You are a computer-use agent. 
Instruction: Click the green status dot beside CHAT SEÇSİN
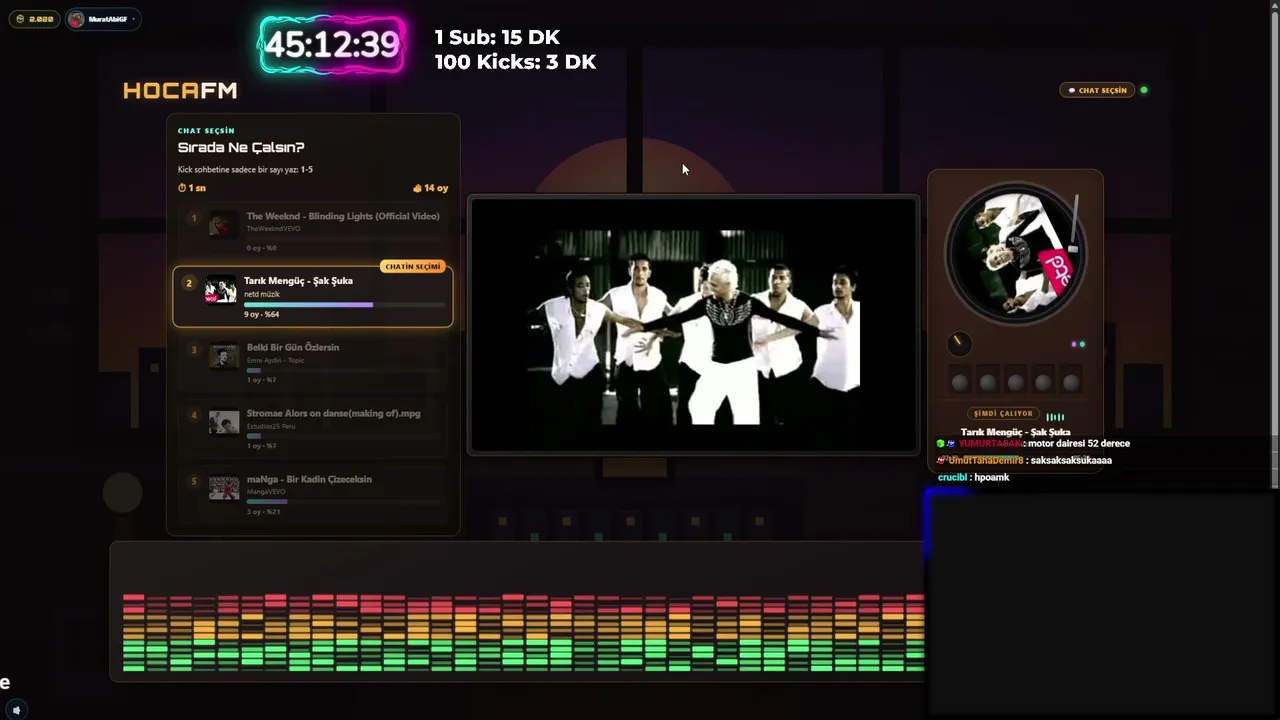tap(1144, 90)
